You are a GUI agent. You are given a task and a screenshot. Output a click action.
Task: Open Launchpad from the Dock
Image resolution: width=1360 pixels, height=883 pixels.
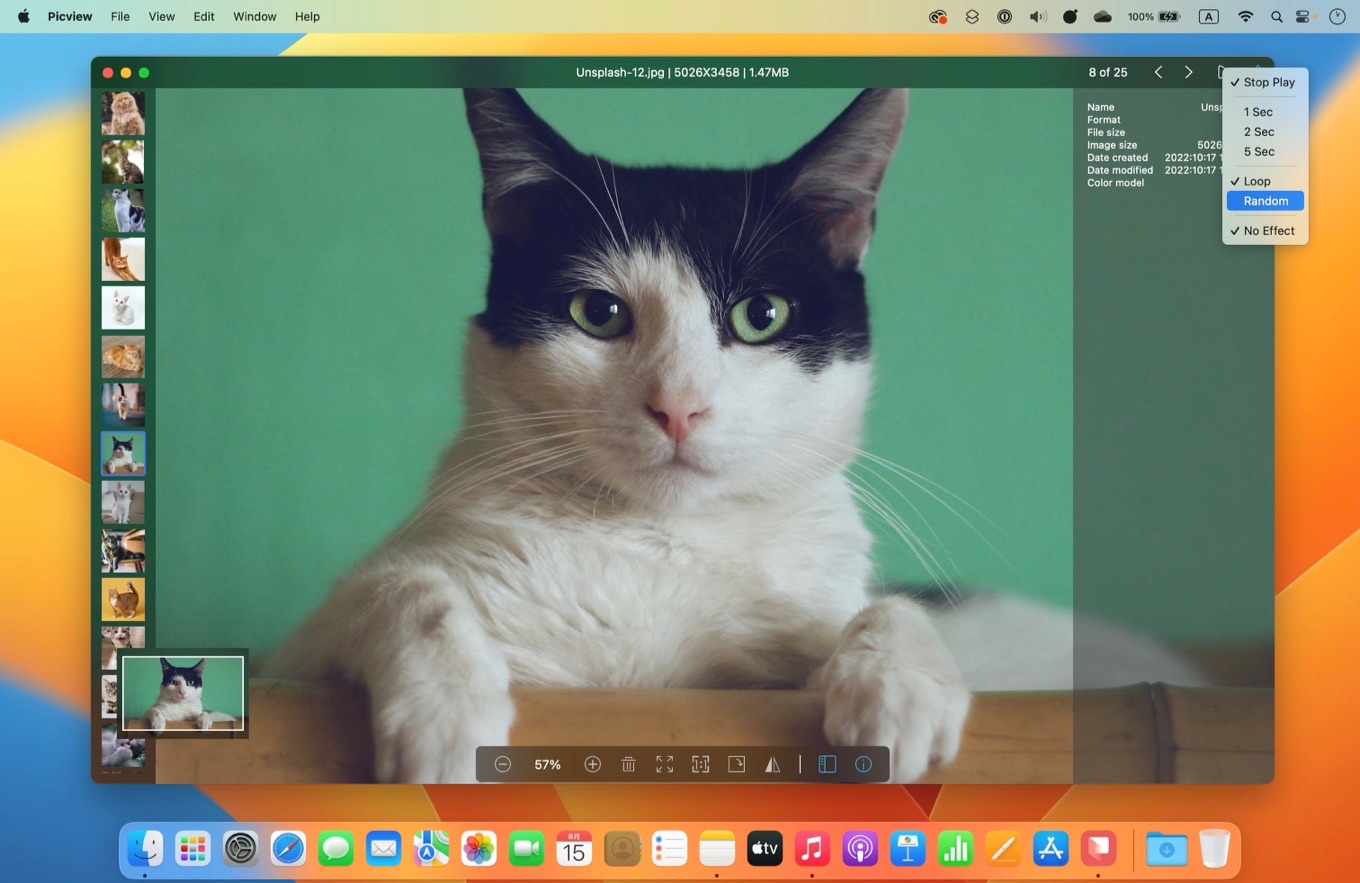coord(193,849)
